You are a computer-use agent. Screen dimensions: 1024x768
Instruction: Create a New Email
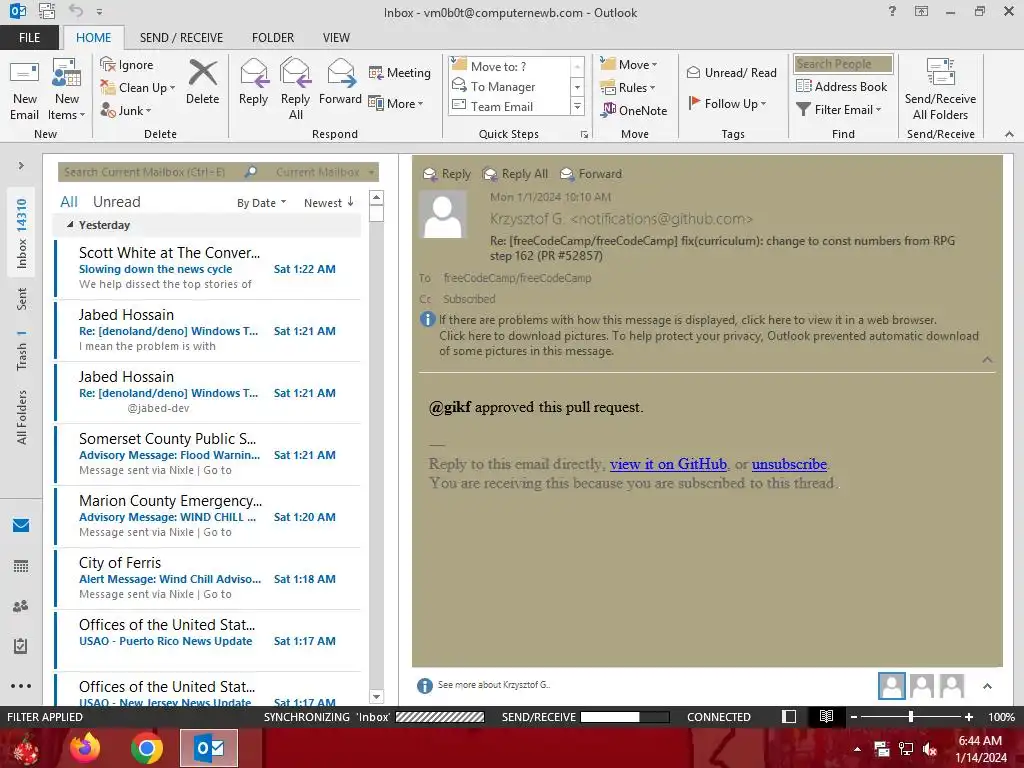[24, 90]
